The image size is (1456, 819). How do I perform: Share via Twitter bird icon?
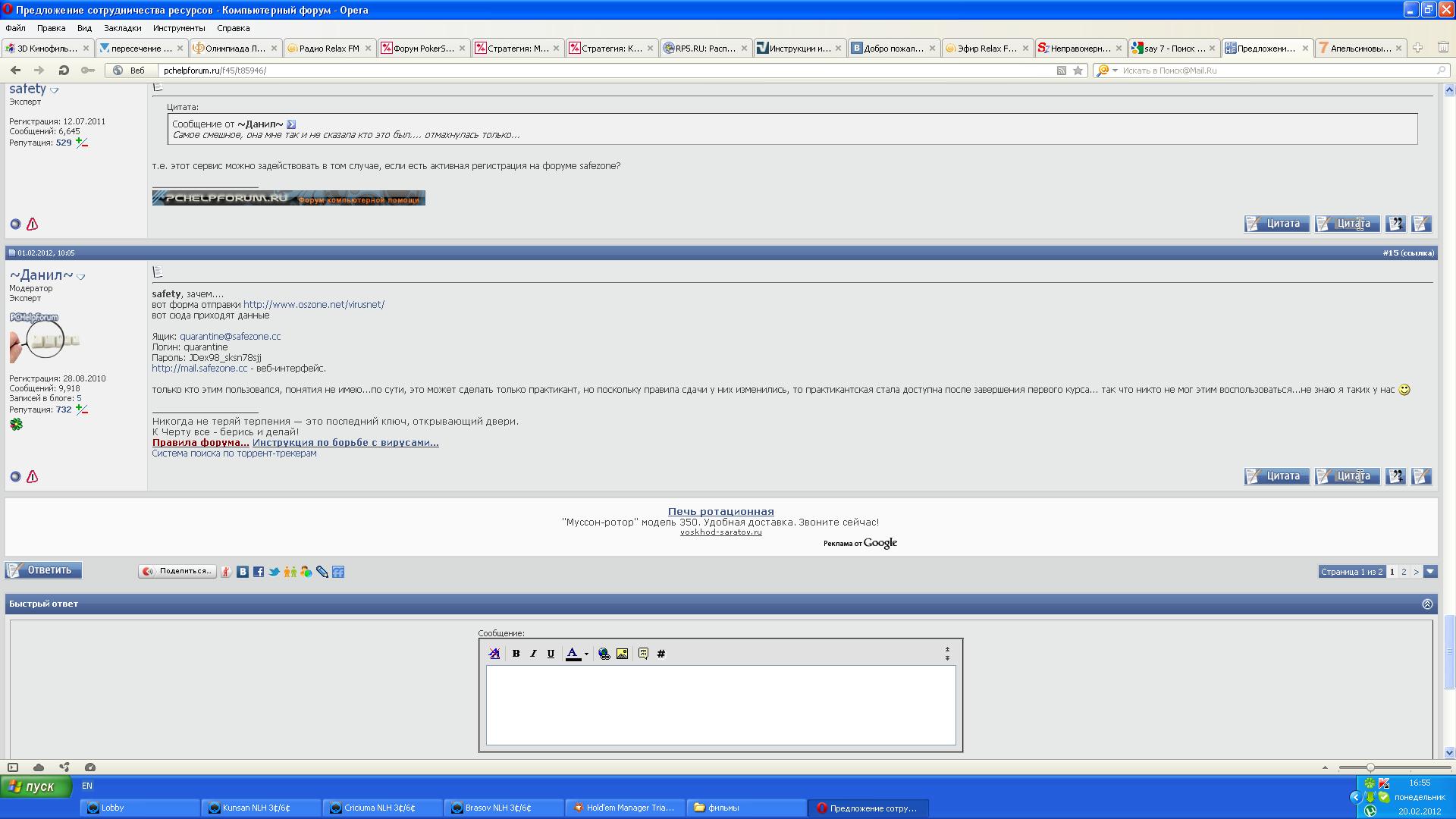coord(275,572)
